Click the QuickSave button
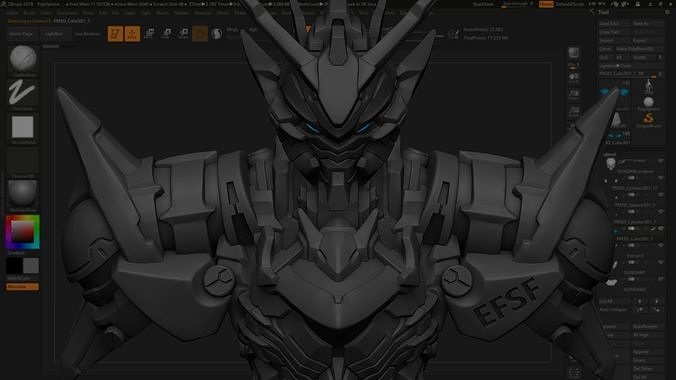676x380 pixels. (483, 4)
